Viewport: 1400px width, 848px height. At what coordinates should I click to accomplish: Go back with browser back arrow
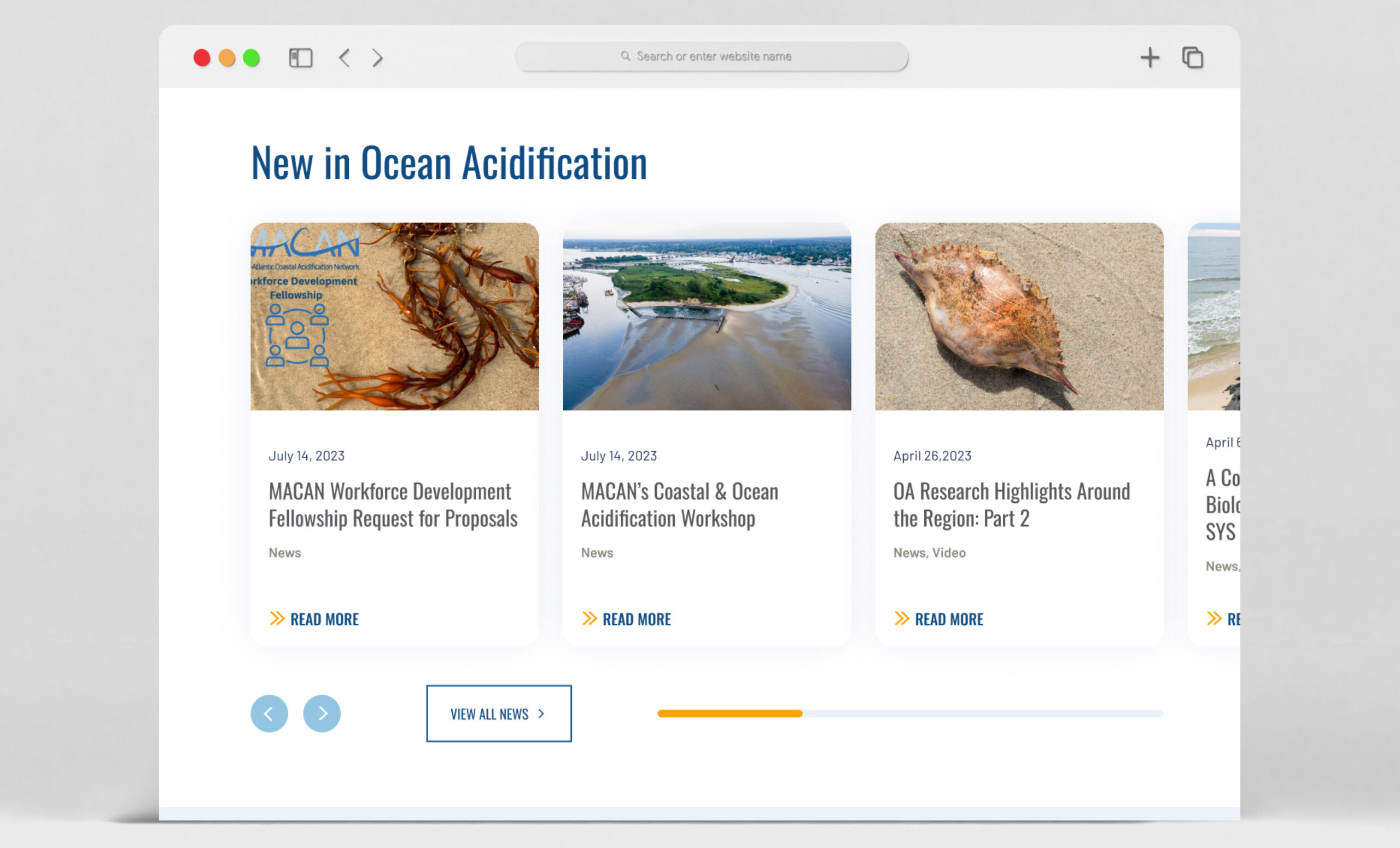(x=345, y=57)
